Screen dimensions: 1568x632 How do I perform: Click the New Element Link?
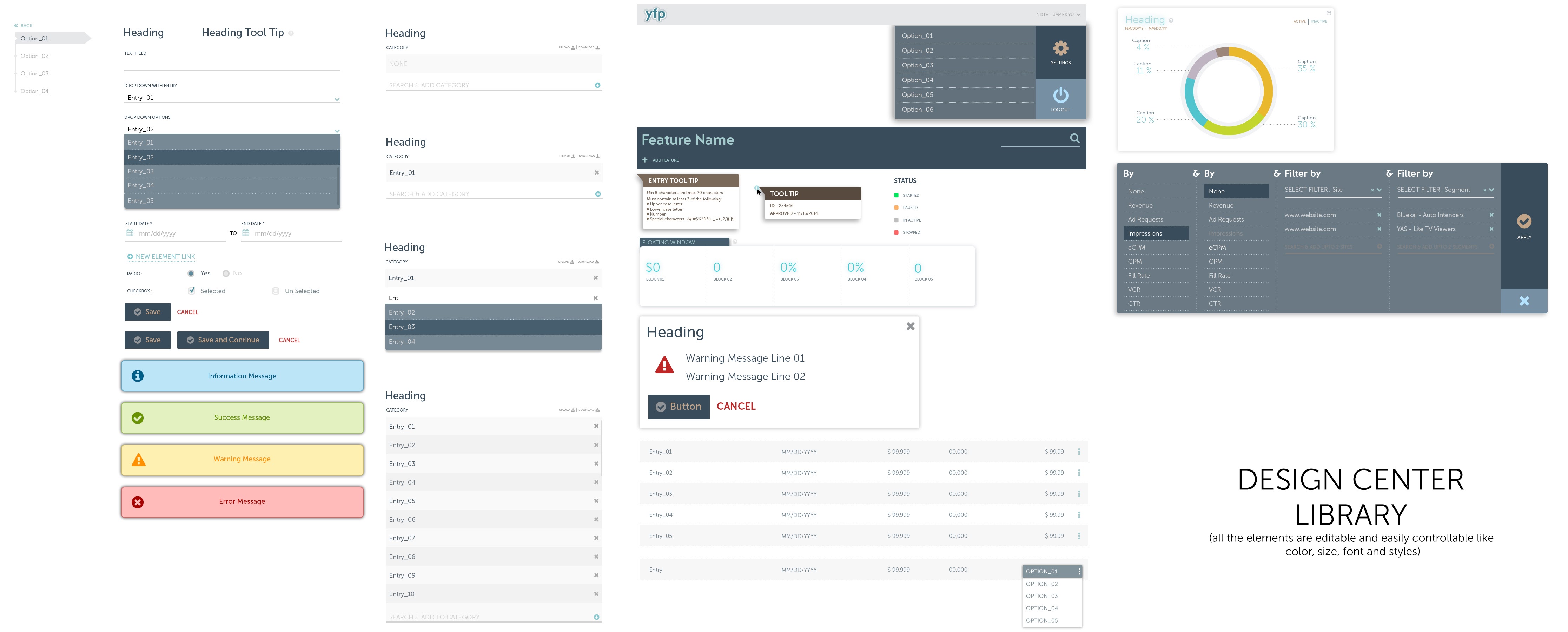click(164, 256)
